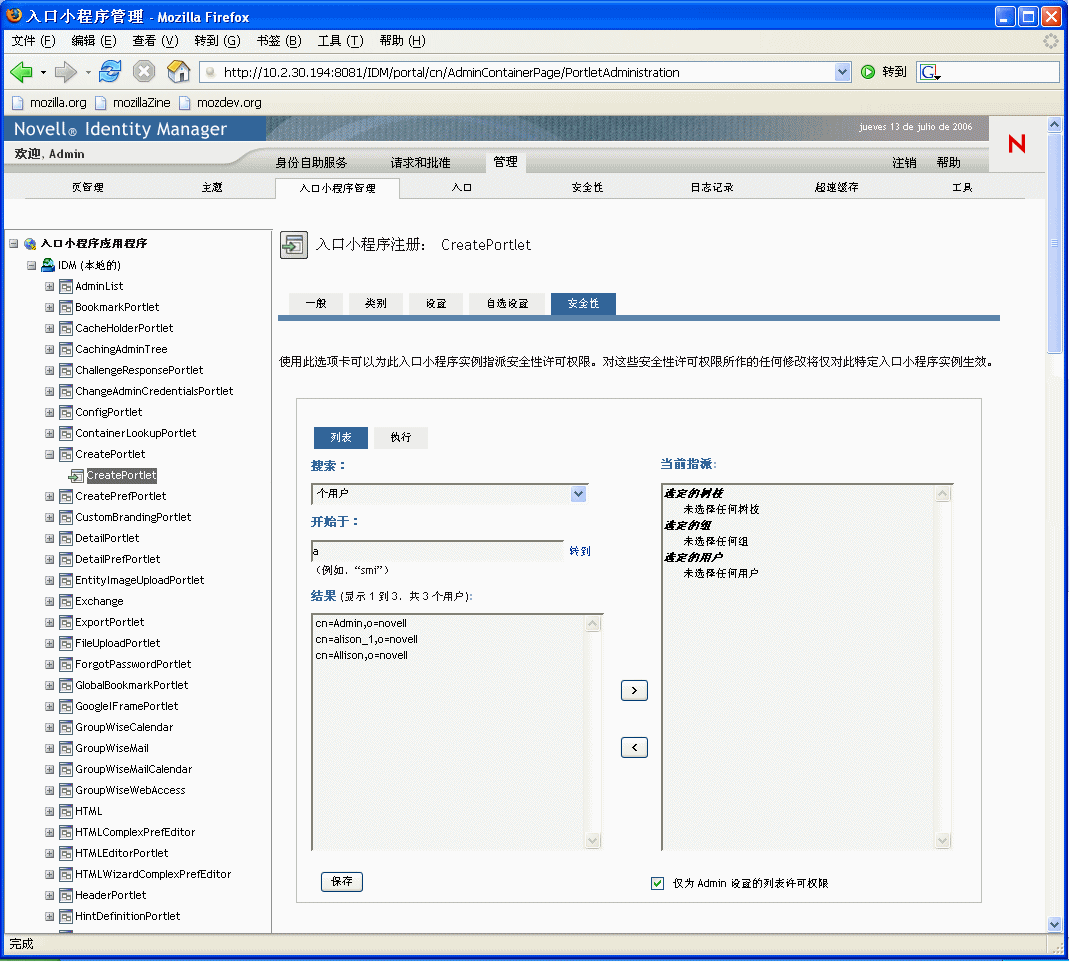Click the browser Back arrow
Image resolution: width=1070 pixels, height=962 pixels.
click(21, 72)
